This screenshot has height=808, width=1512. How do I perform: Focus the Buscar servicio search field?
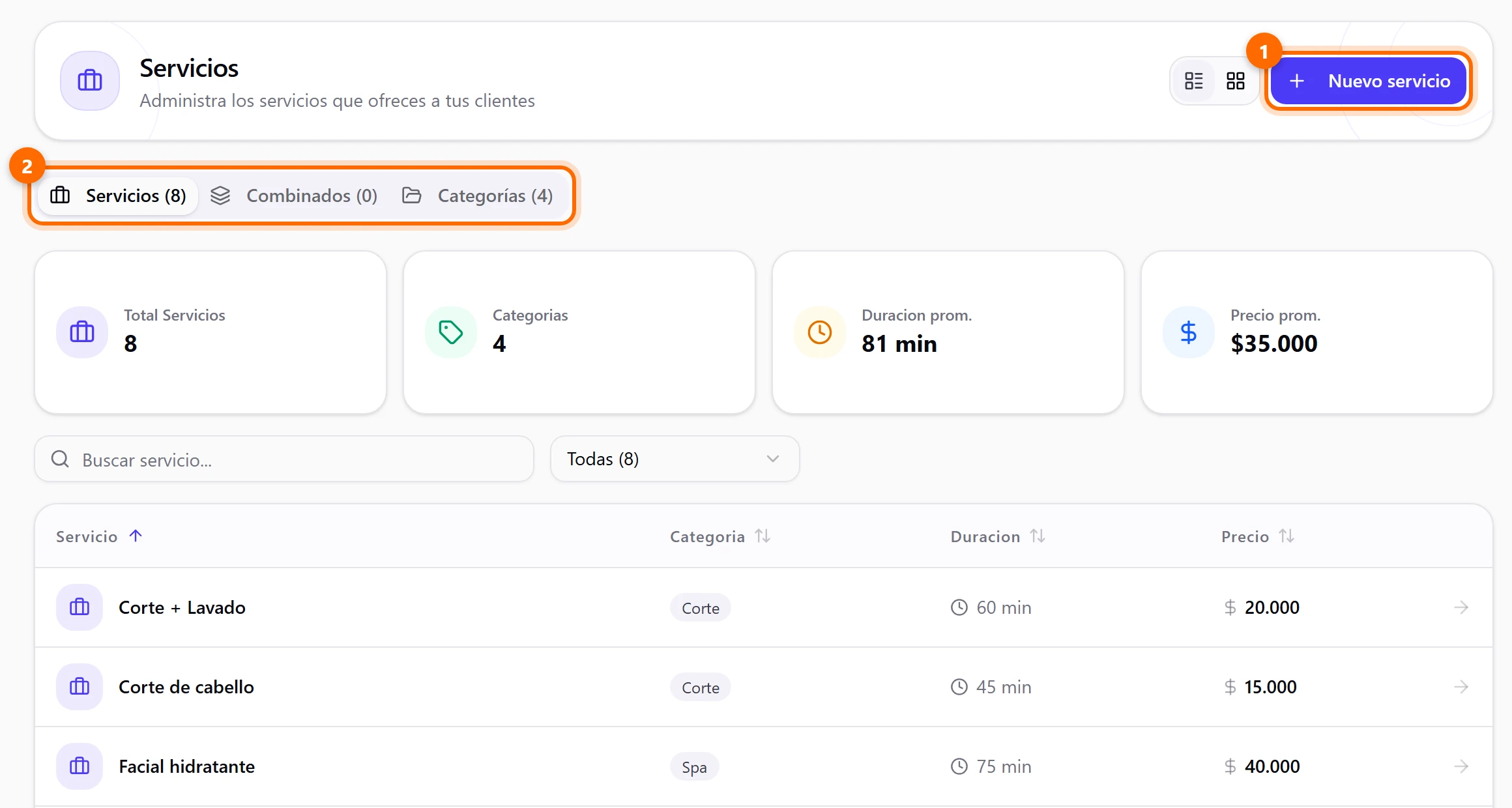coord(284,459)
